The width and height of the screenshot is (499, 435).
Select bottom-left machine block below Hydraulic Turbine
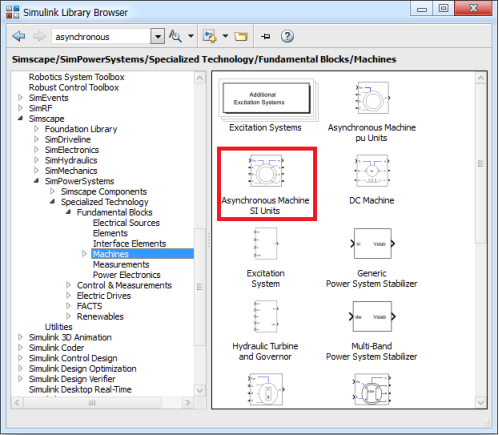pos(266,389)
